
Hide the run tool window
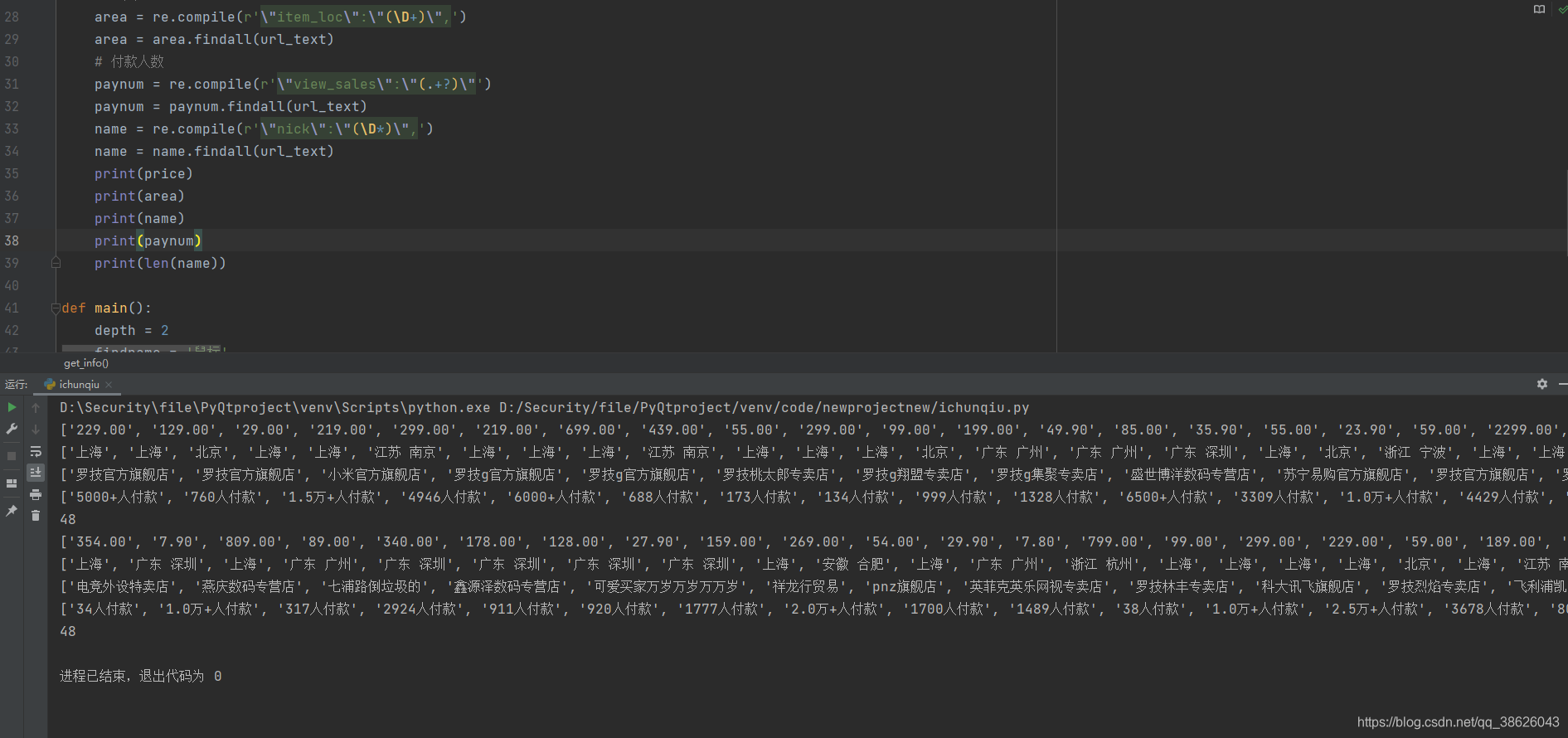point(1563,384)
